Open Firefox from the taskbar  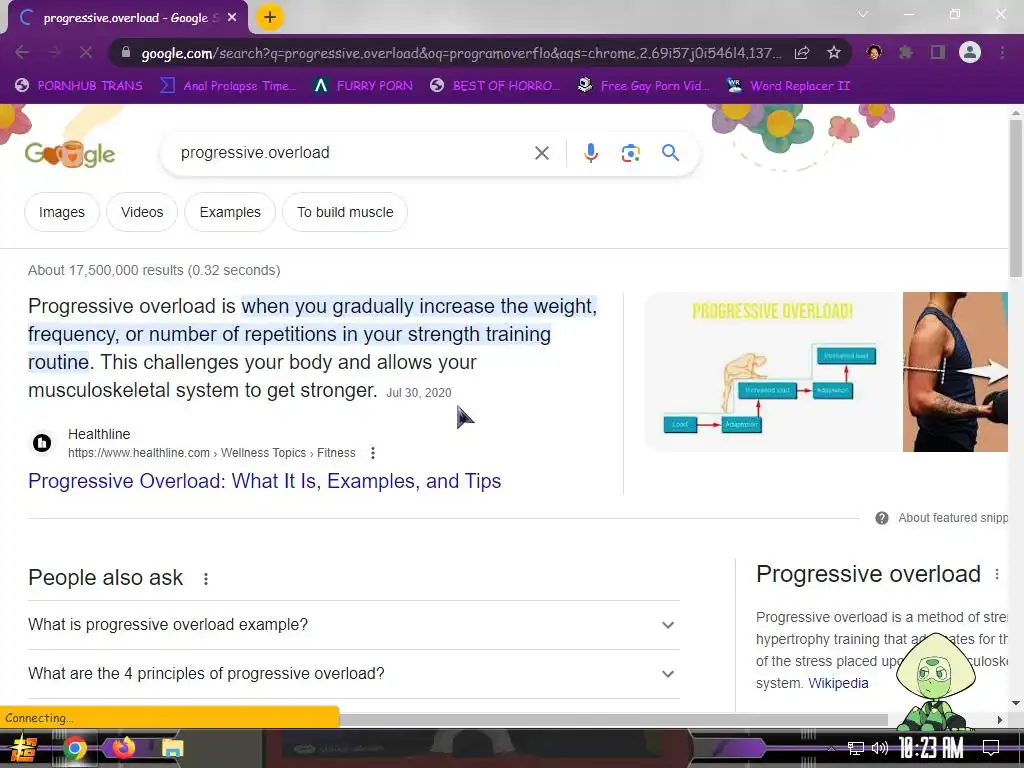tap(123, 747)
